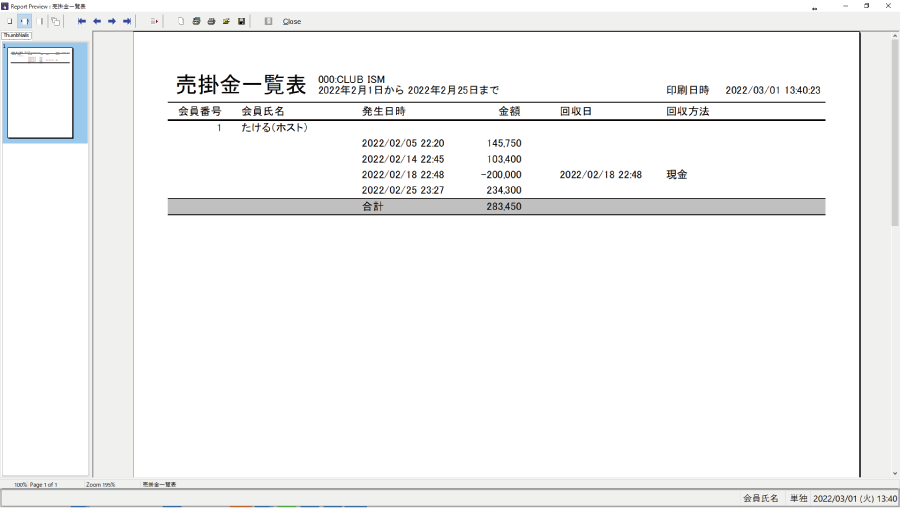Image resolution: width=900 pixels, height=508 pixels.
Task: Click the 売掛金一覧表 report title
Action: (240, 85)
